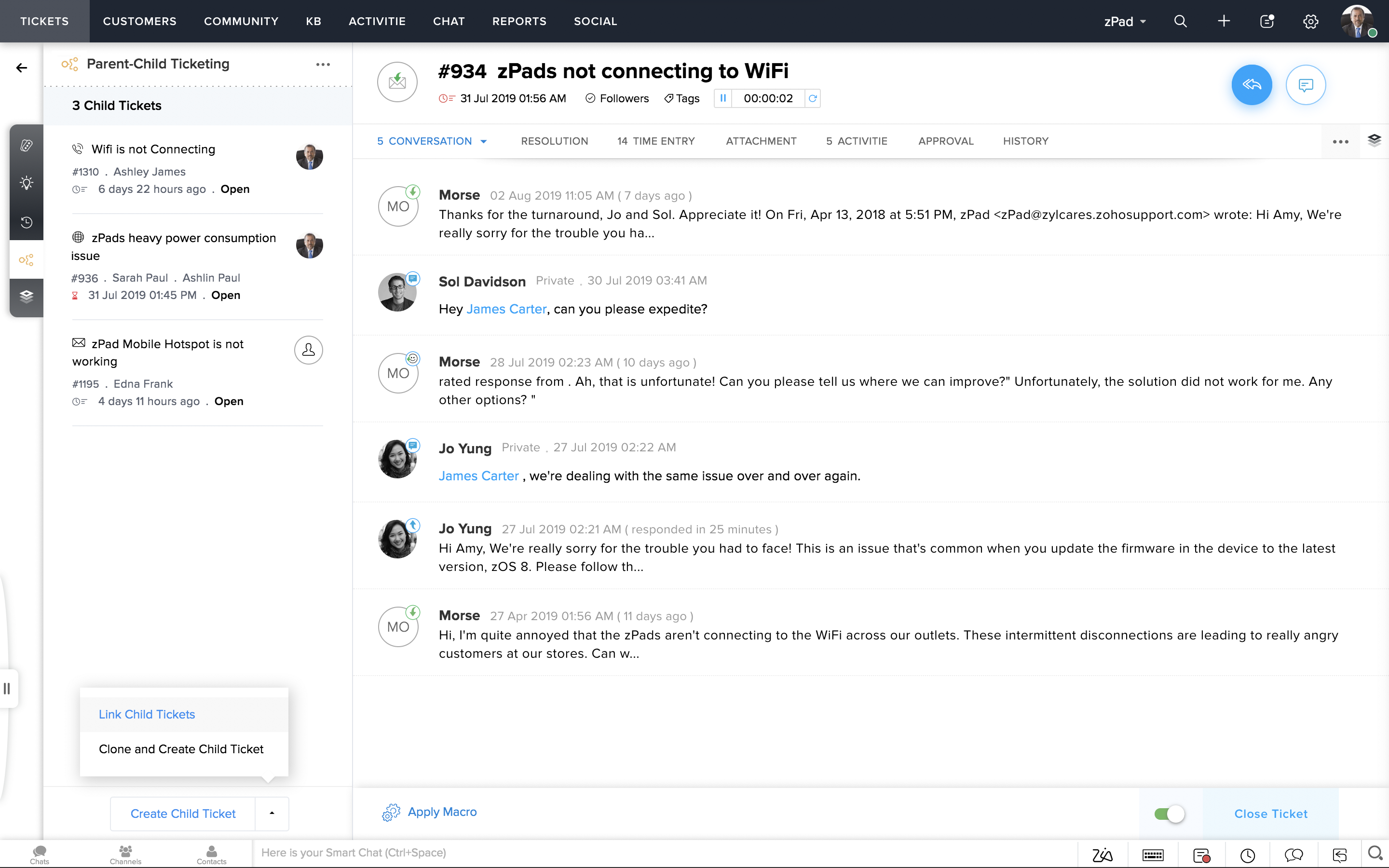Viewport: 1389px width, 868px height.
Task: Open Parent-Child Ticketing more options
Action: [x=323, y=64]
